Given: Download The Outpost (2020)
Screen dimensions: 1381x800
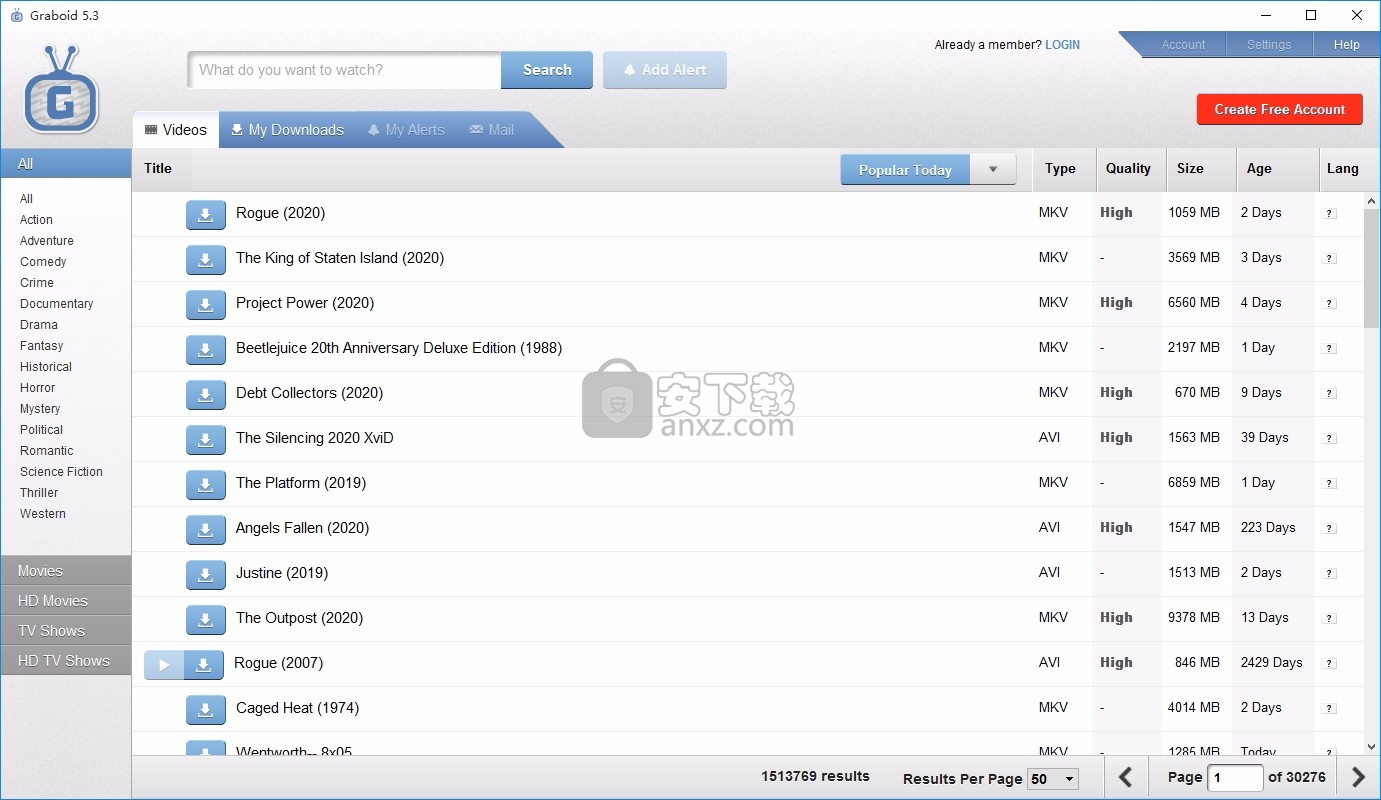Looking at the screenshot, I should click(x=206, y=619).
